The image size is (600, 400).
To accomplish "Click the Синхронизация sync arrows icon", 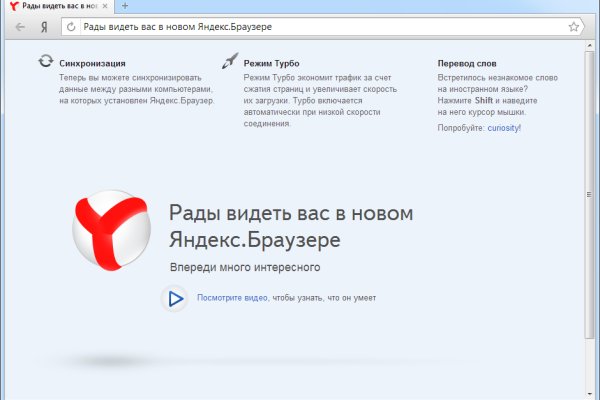I will click(x=45, y=62).
